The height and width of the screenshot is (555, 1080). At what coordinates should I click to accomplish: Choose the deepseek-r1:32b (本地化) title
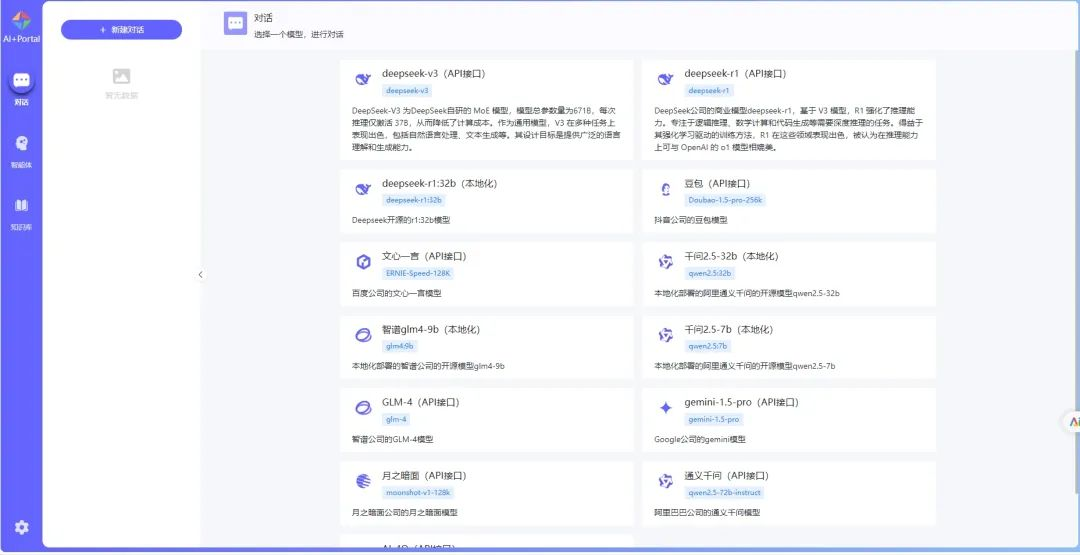pos(439,184)
